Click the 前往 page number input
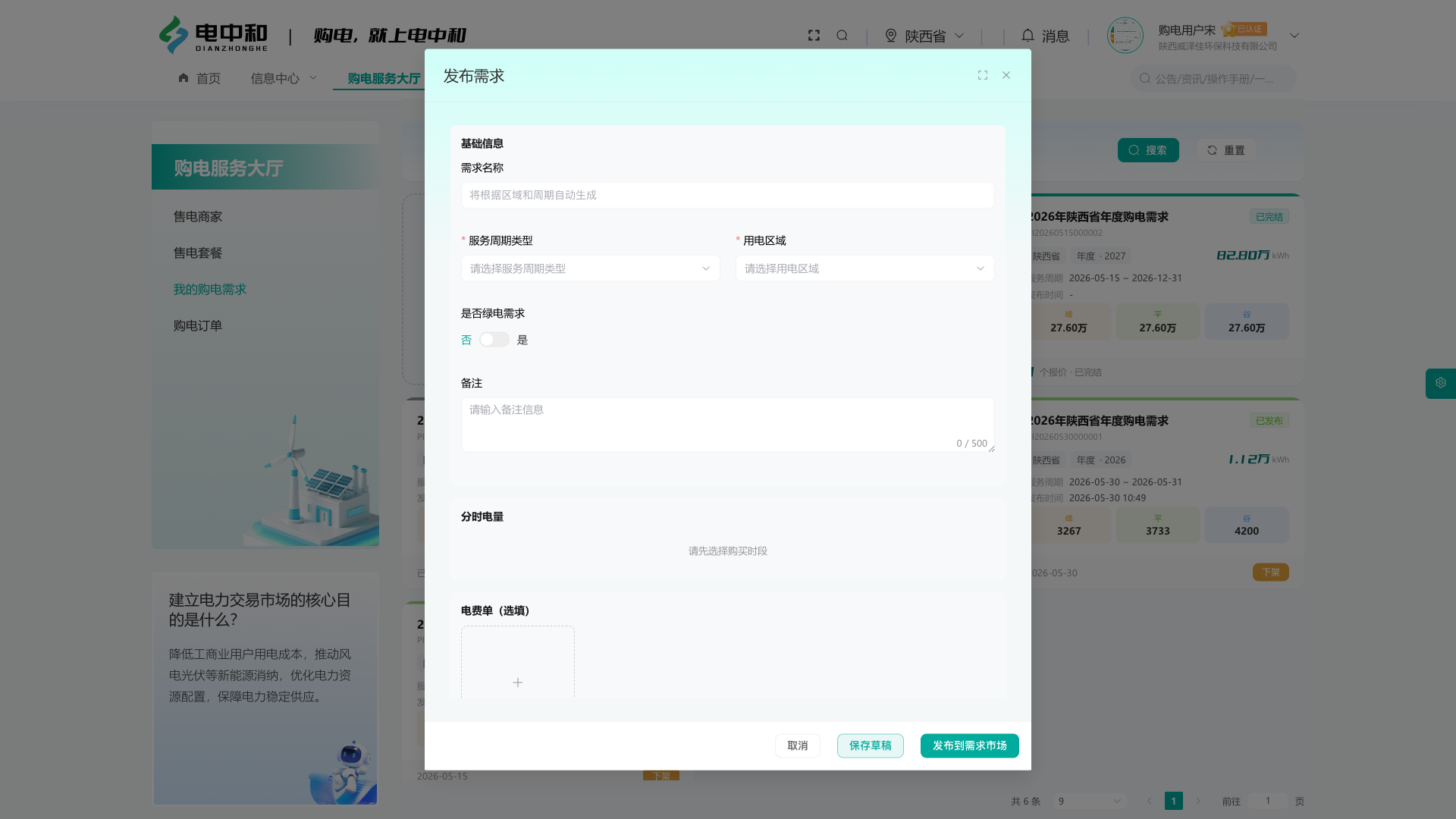The height and width of the screenshot is (819, 1456). pyautogui.click(x=1268, y=801)
